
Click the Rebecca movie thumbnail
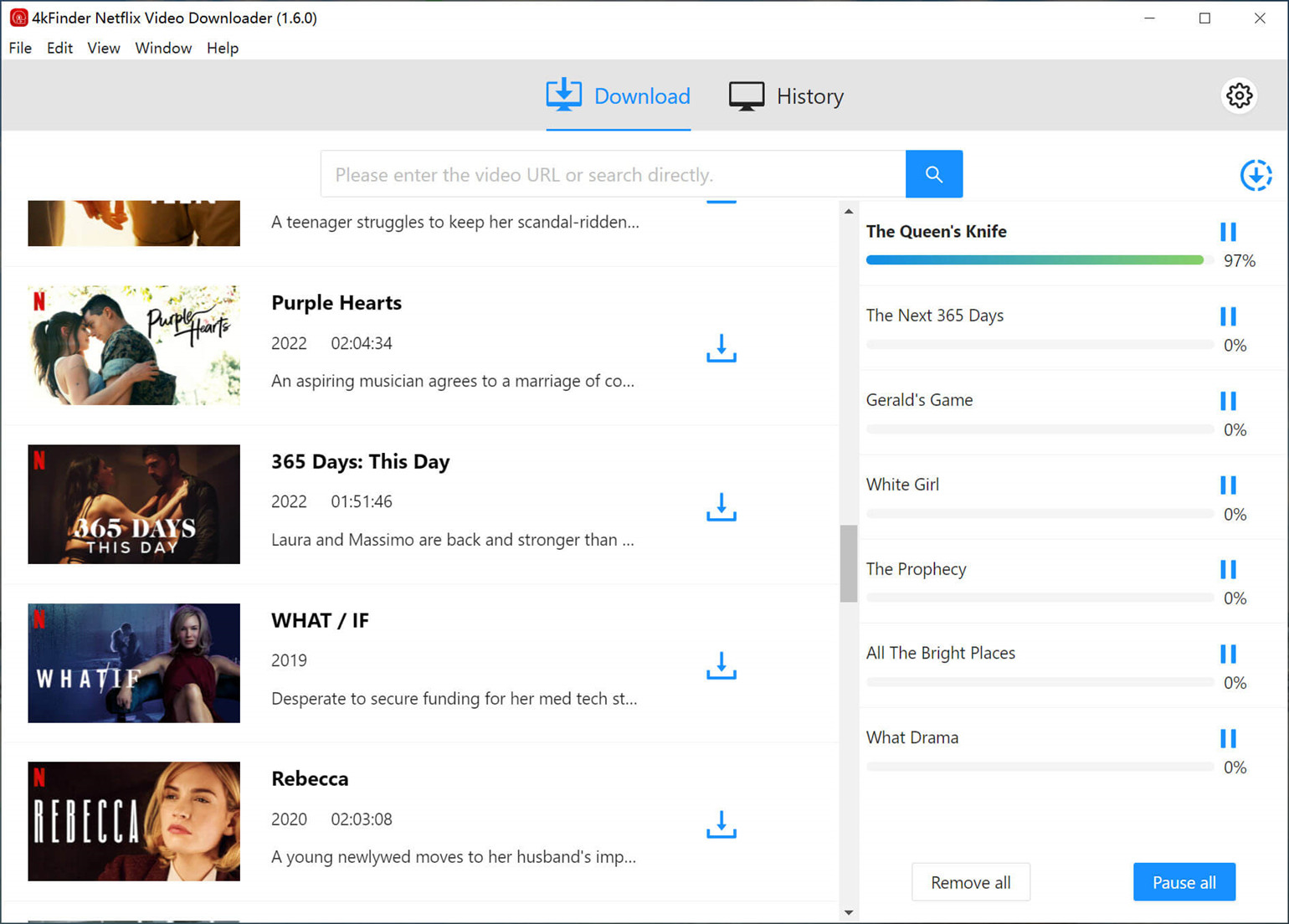tap(134, 821)
